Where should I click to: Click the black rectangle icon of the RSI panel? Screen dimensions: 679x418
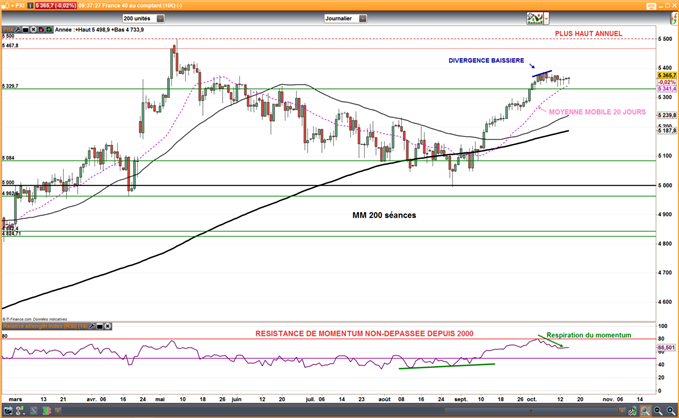click(100, 326)
